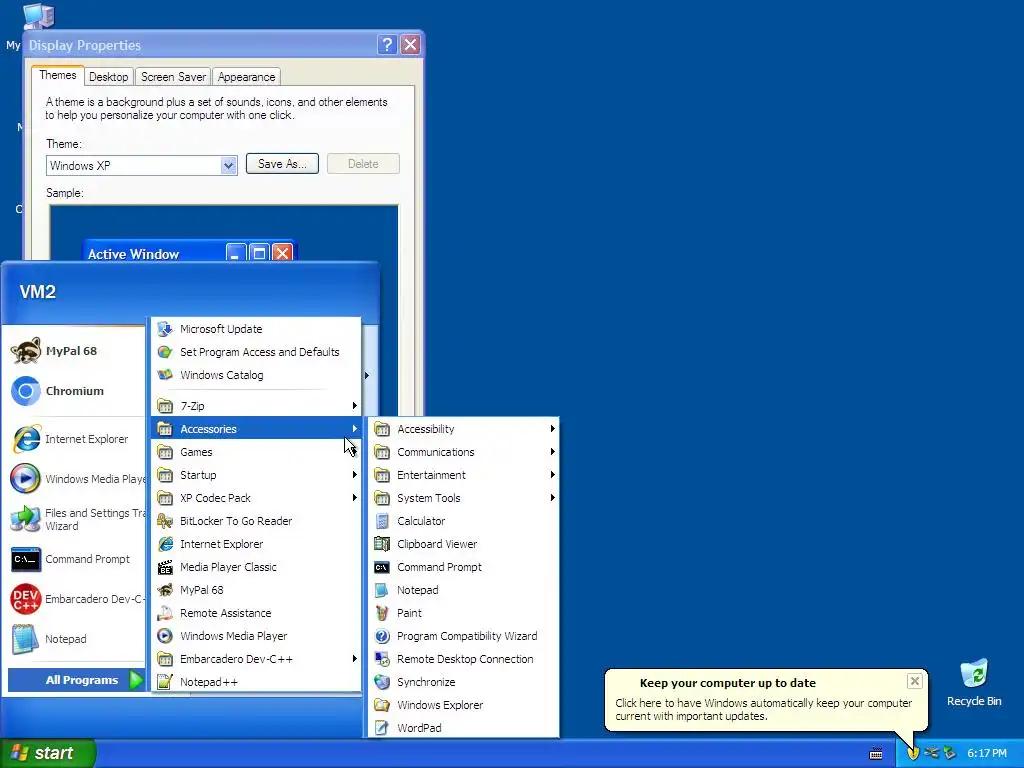Launch Chromium from the Start menu
This screenshot has height=768, width=1024.
pos(73,391)
